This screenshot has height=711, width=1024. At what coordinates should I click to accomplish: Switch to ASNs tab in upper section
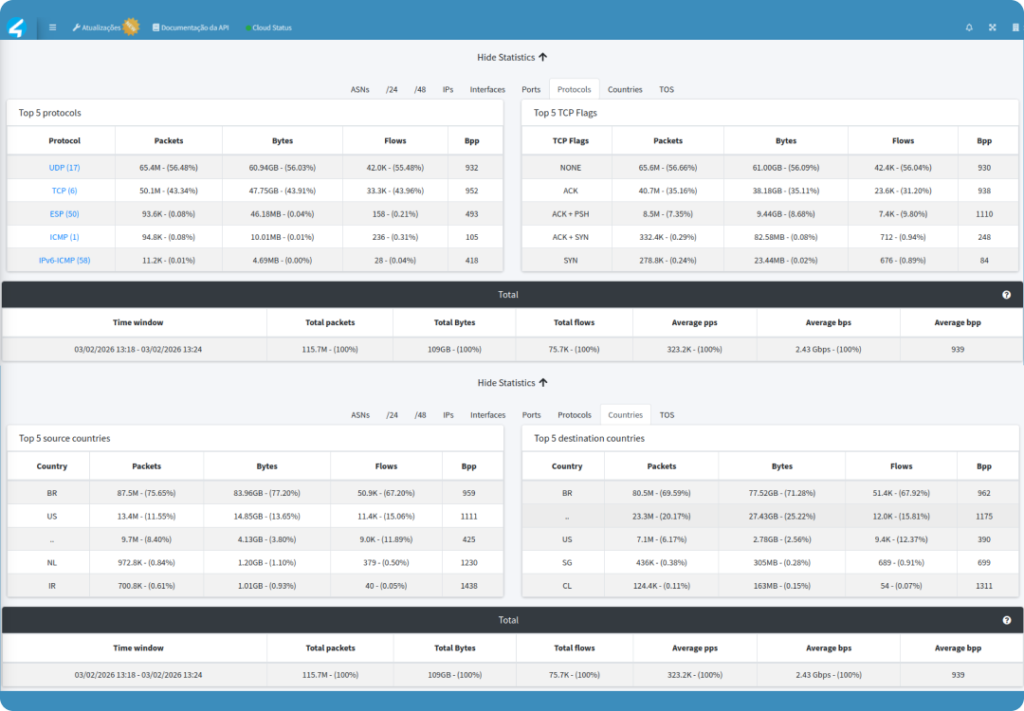pos(360,90)
